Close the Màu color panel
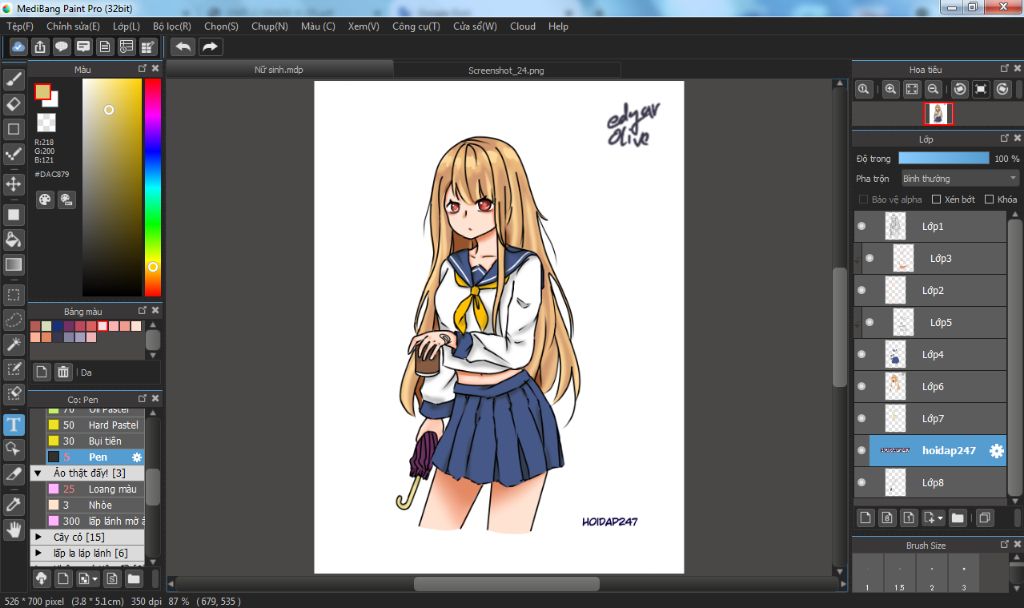The height and width of the screenshot is (608, 1024). click(x=155, y=69)
